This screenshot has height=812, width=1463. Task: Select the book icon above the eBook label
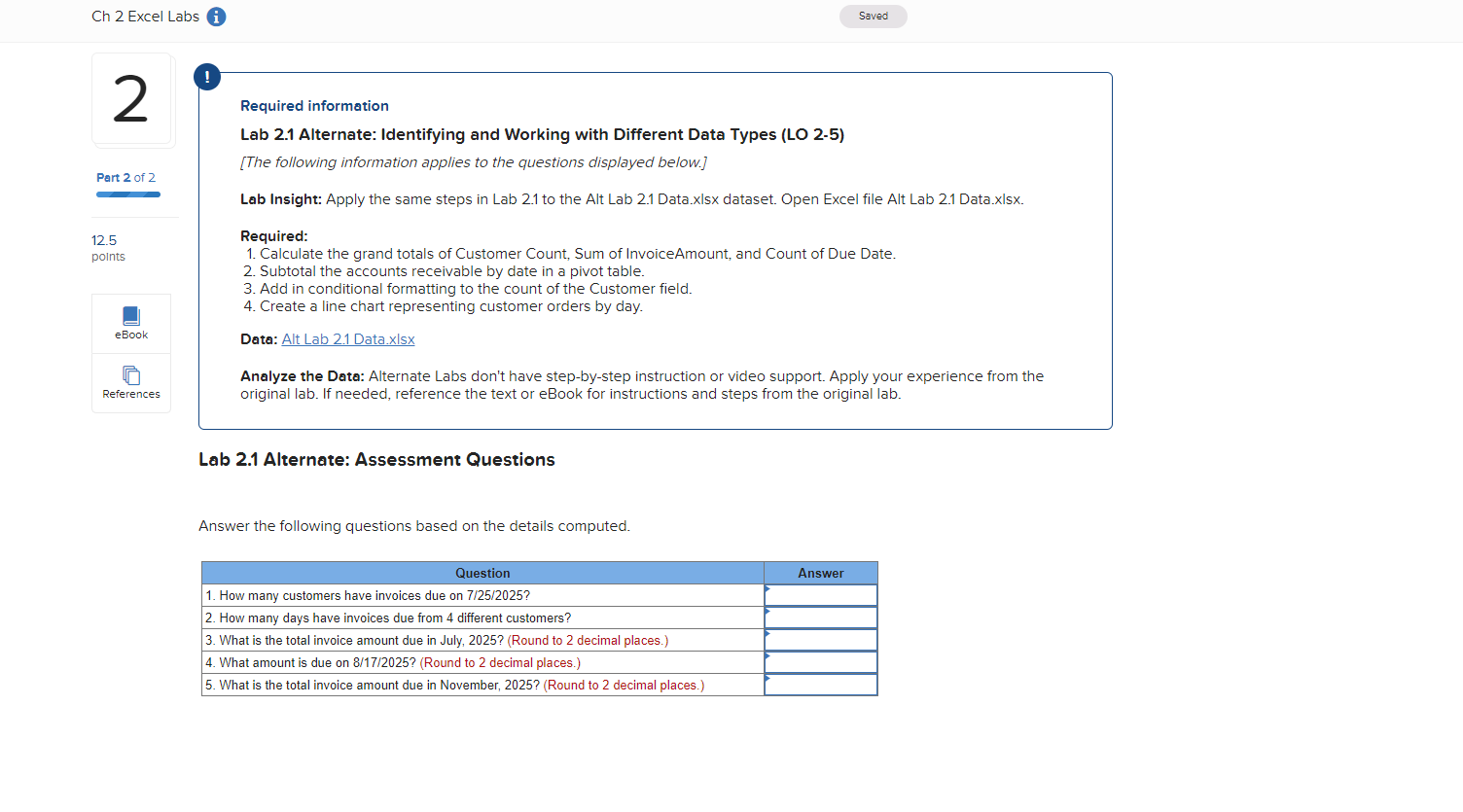click(x=130, y=315)
